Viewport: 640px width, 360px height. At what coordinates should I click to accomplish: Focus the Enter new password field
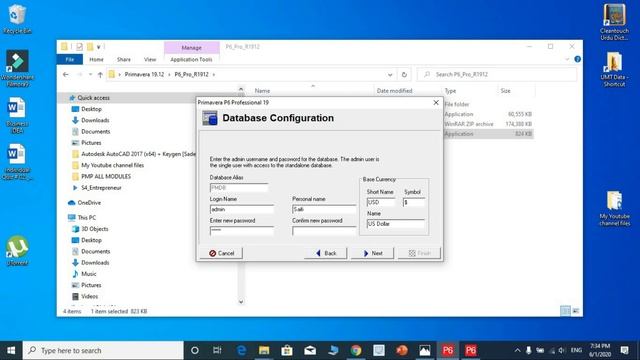tap(242, 231)
